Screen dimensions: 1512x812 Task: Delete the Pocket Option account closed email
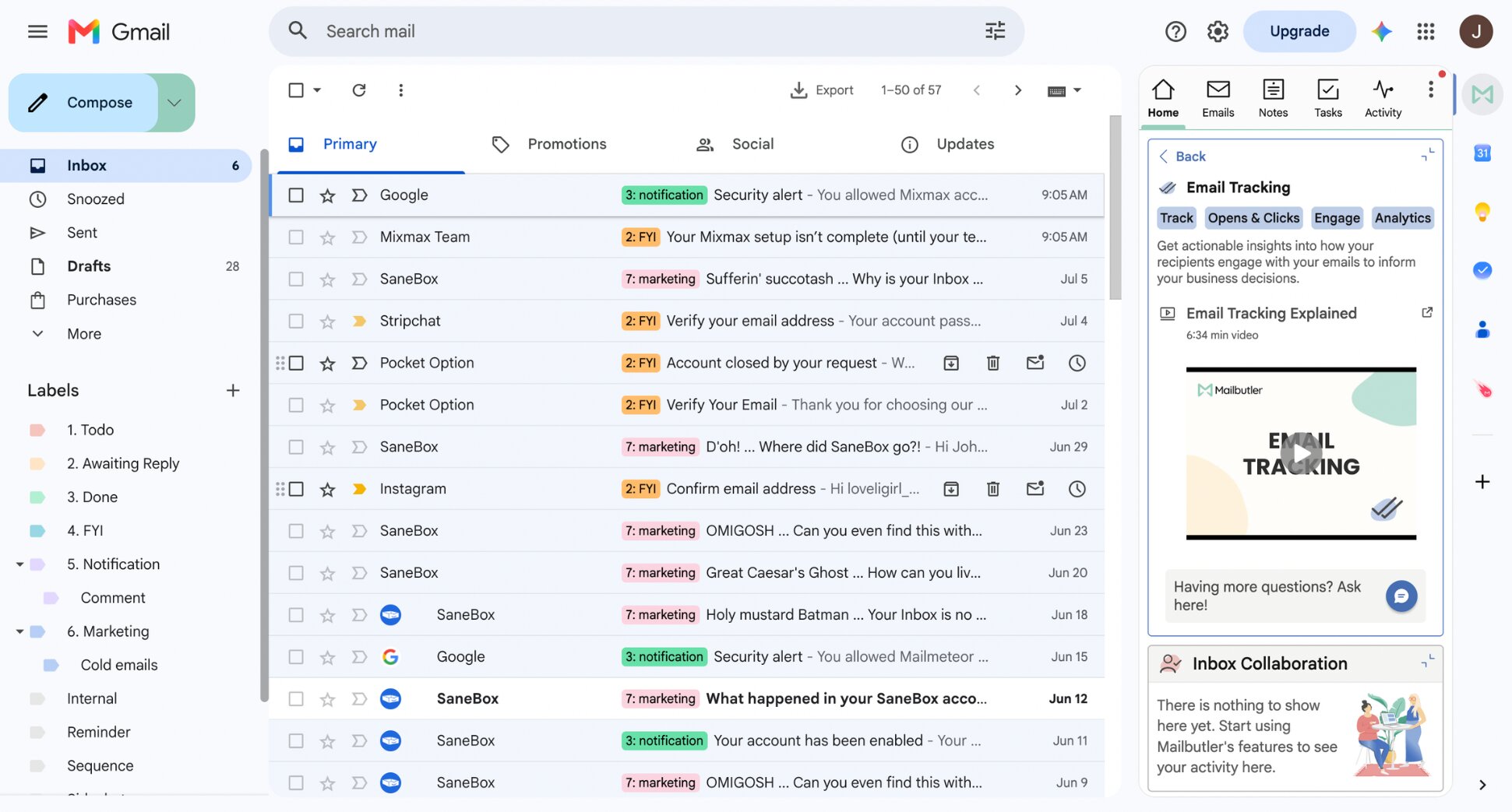coord(993,363)
